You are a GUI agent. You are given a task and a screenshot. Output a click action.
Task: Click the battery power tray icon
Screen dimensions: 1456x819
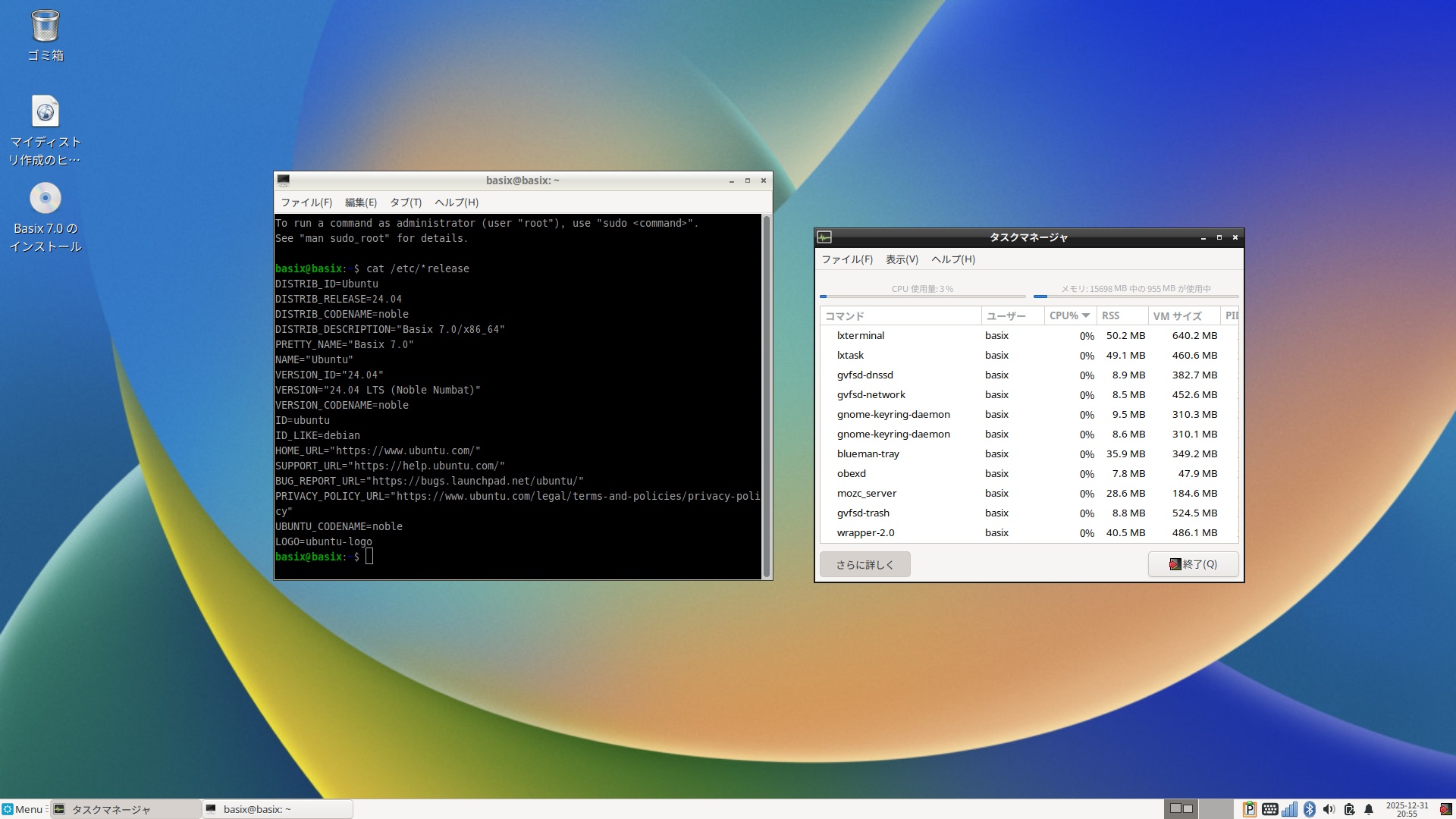pyautogui.click(x=1349, y=809)
